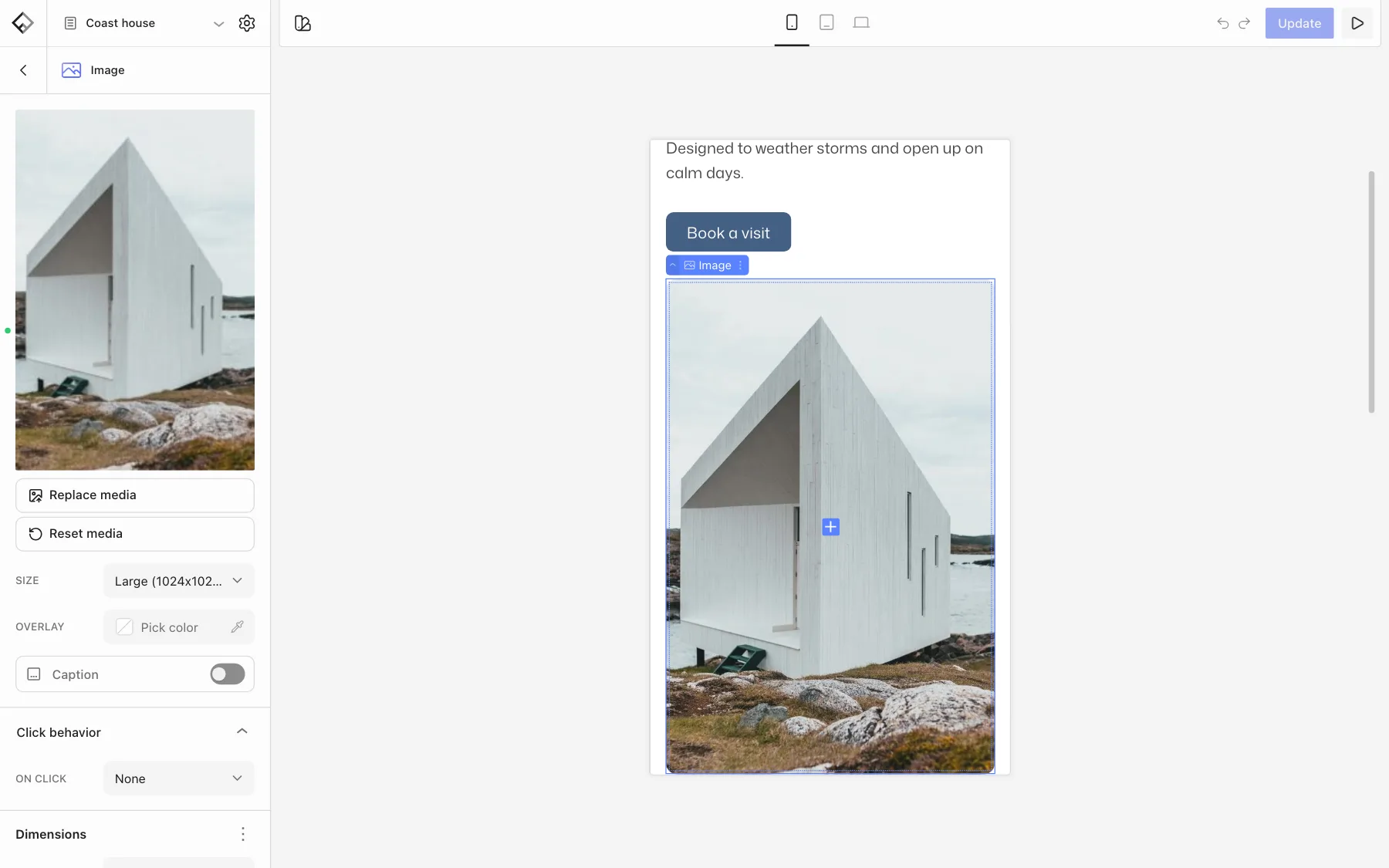Open page settings gear icon
The width and height of the screenshot is (1389, 868).
point(247,23)
